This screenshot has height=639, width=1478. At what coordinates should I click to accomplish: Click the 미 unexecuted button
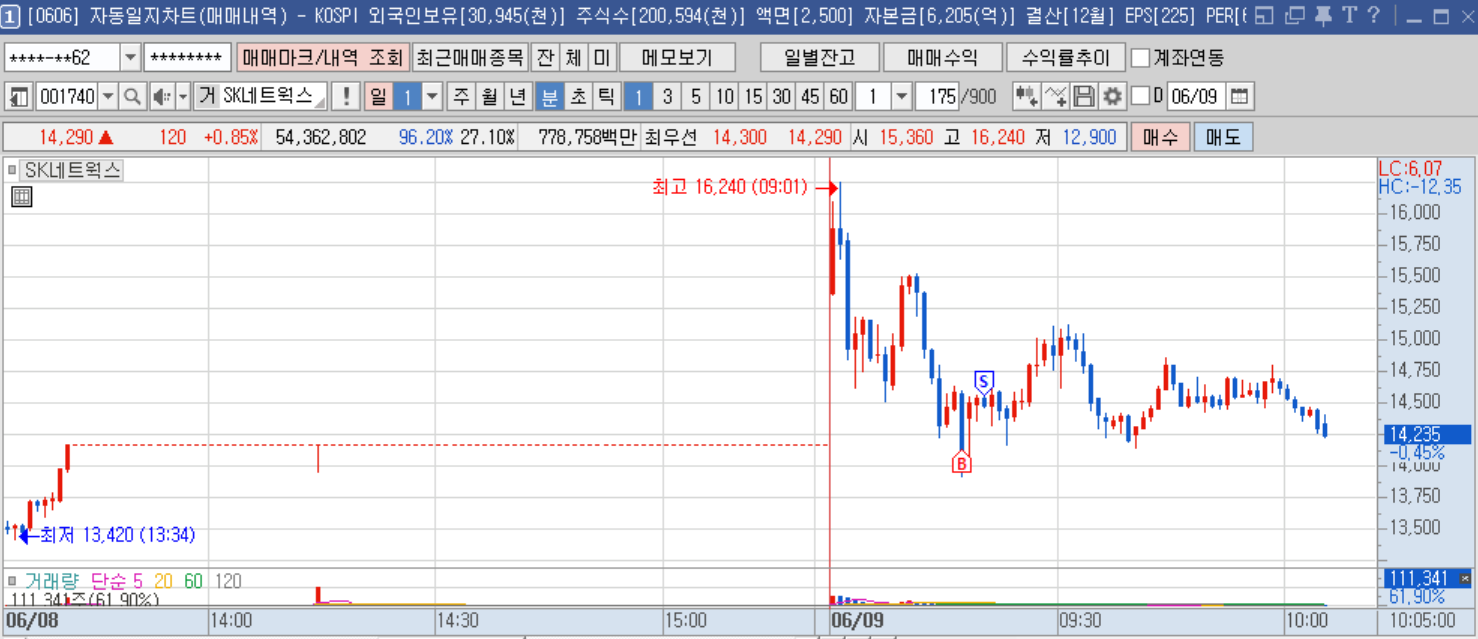[x=601, y=58]
